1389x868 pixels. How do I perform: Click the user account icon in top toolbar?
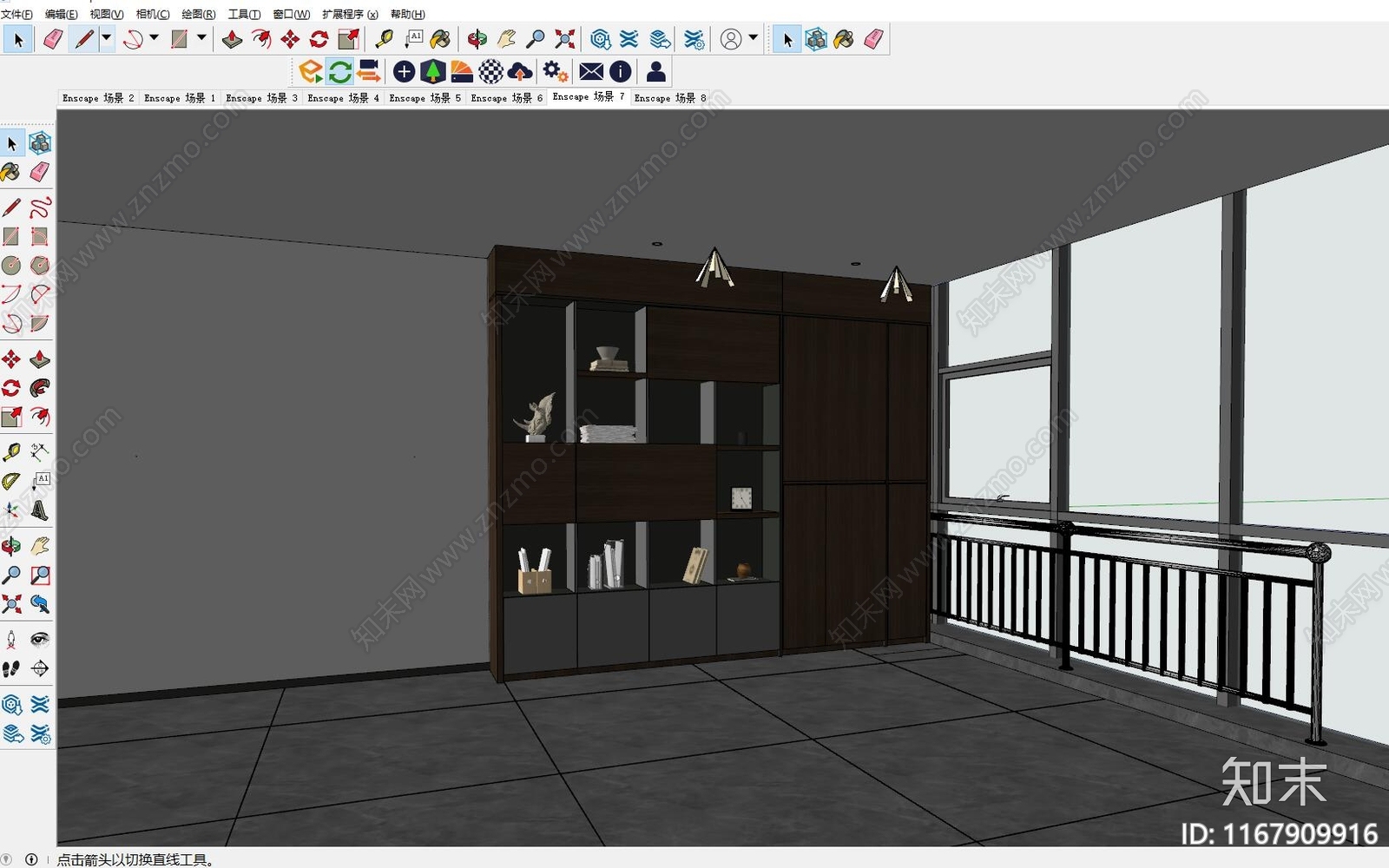click(x=732, y=39)
